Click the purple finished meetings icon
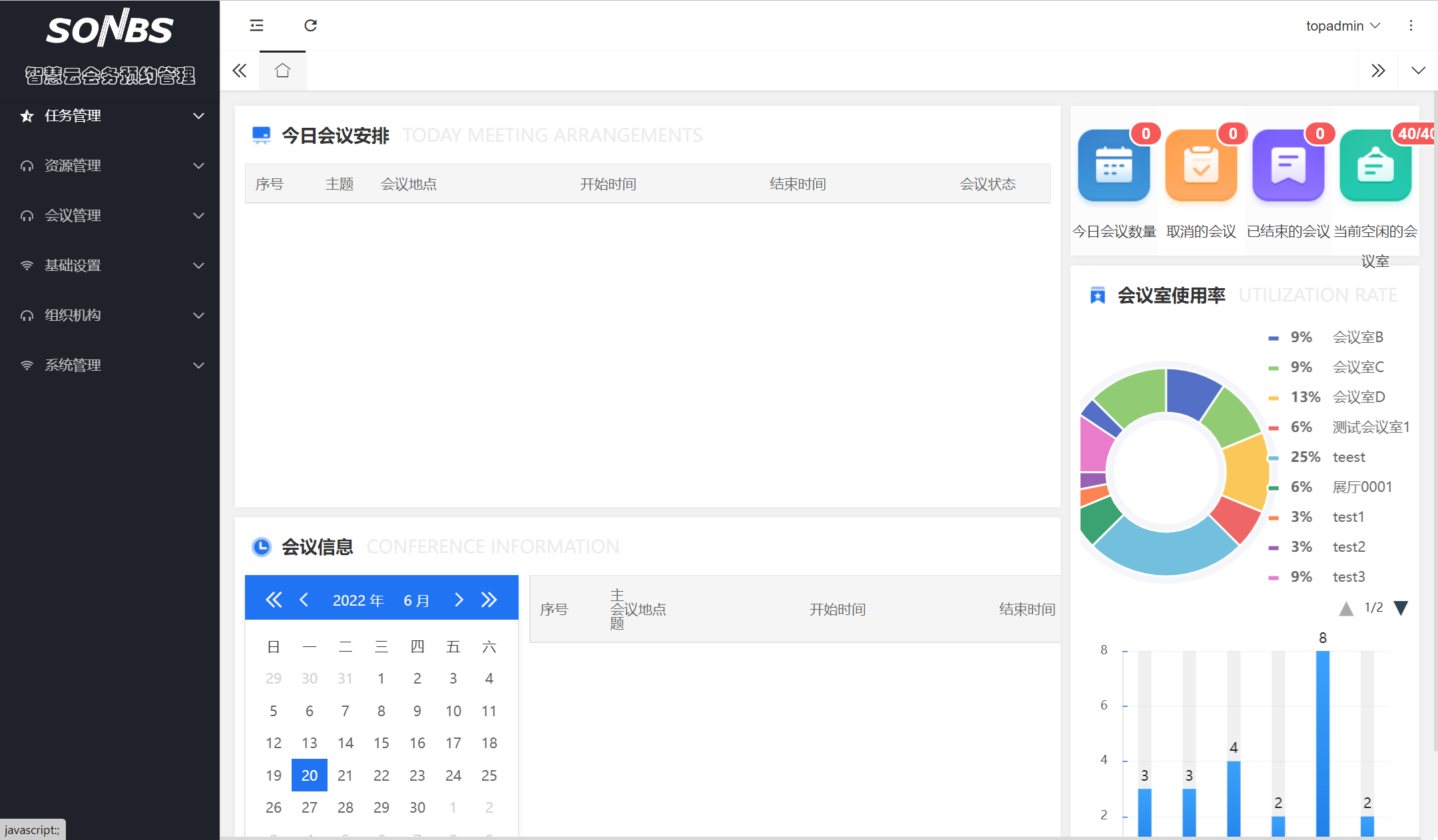Viewport: 1438px width, 840px height. coord(1288,165)
